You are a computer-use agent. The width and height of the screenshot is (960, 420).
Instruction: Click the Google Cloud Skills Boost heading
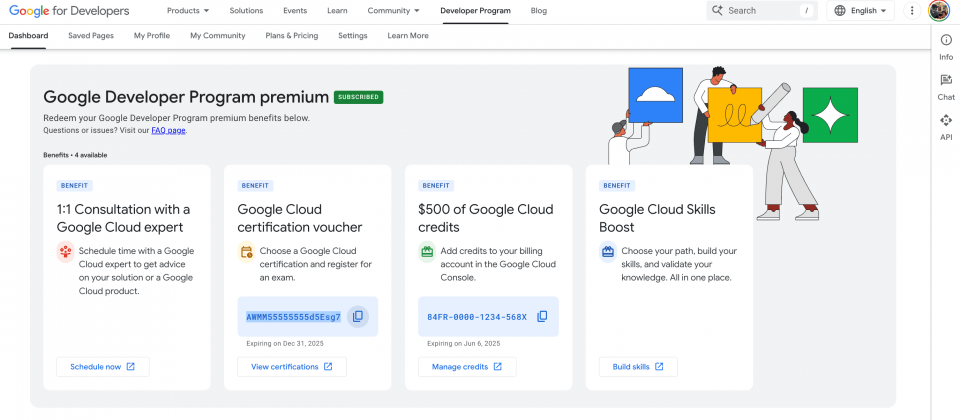point(657,218)
